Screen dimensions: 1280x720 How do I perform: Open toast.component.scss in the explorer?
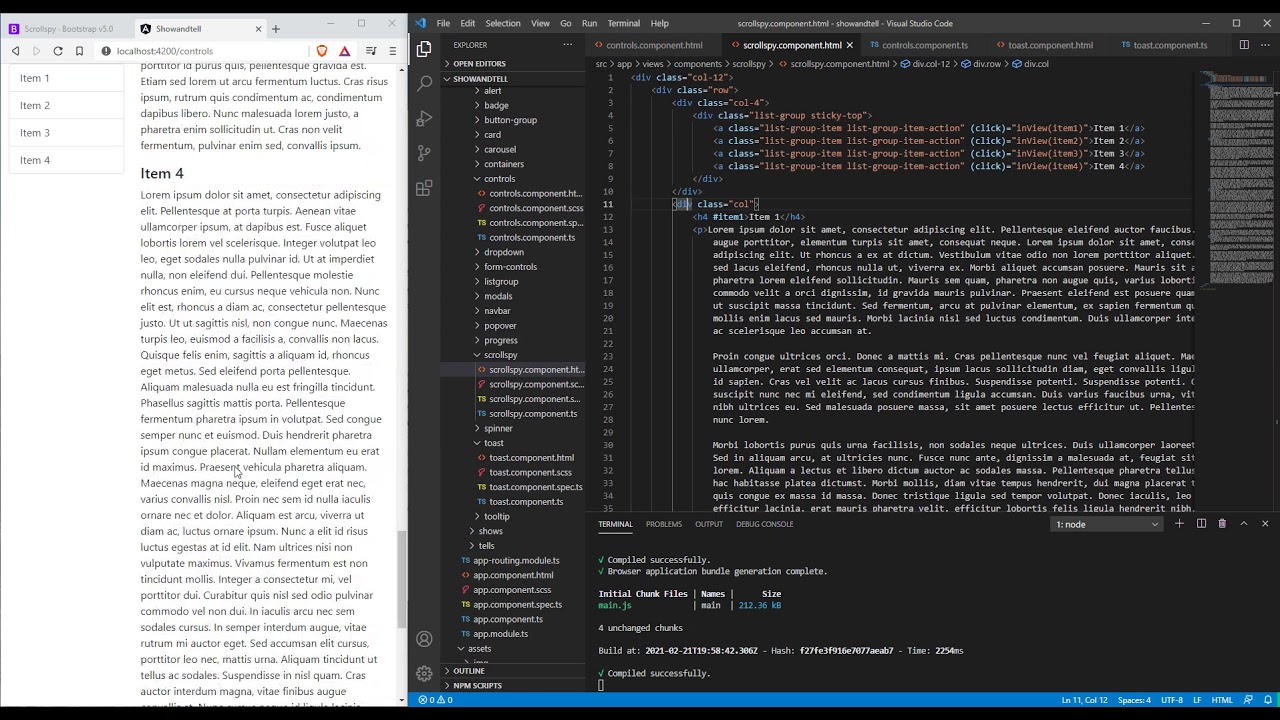(531, 472)
